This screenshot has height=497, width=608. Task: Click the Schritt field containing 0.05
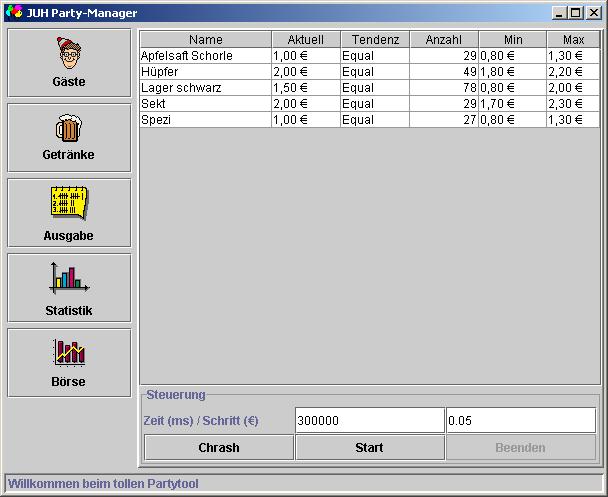coord(521,420)
